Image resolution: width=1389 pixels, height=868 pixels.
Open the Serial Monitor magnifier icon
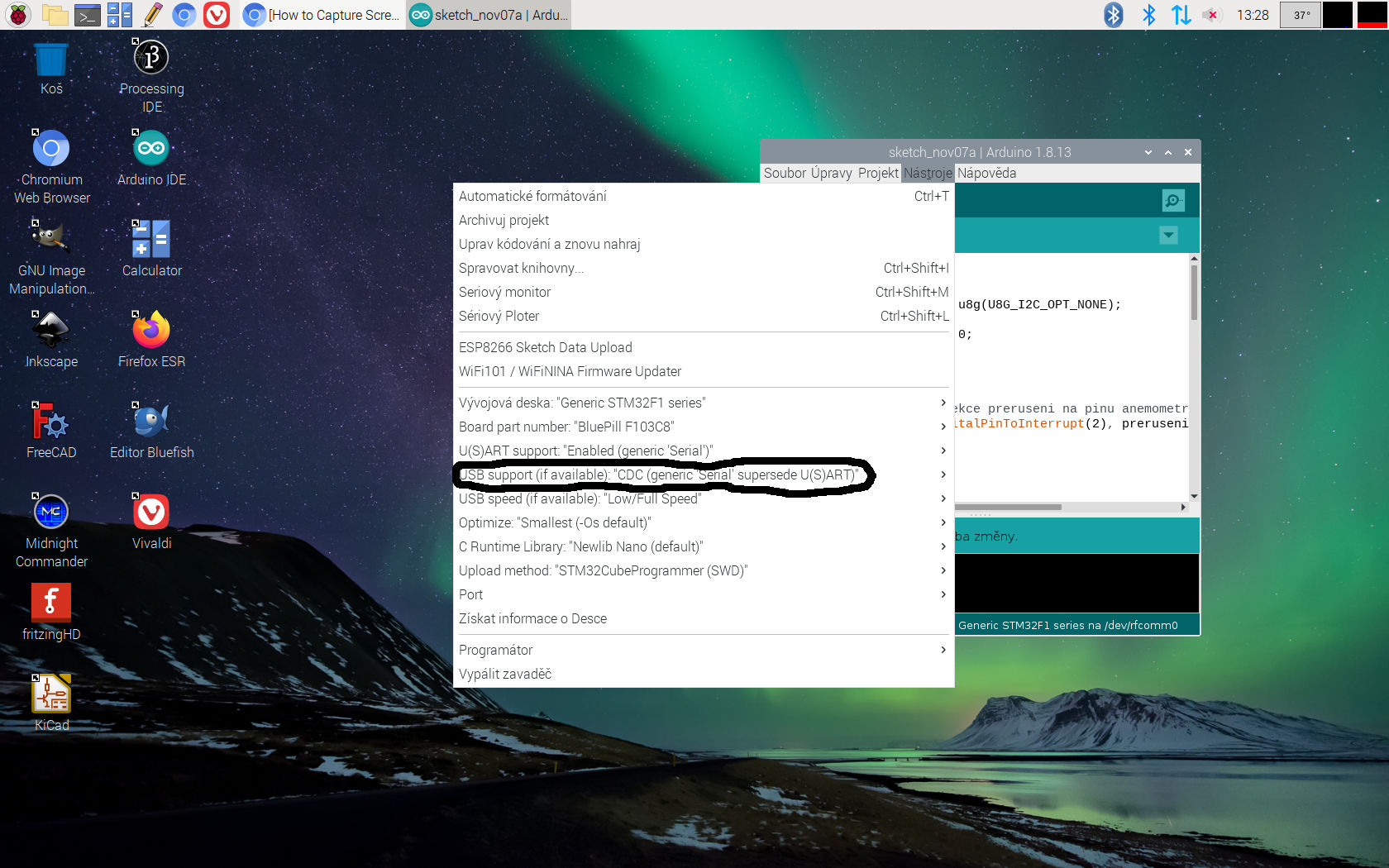tap(1172, 201)
